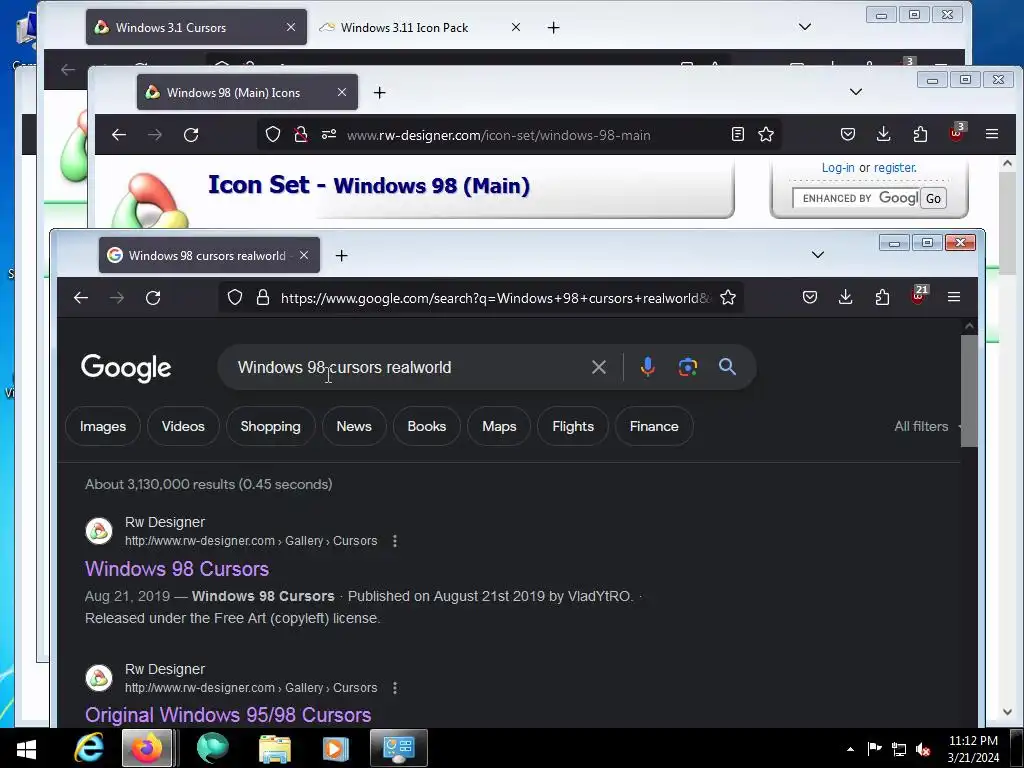Click the uBlock icon showing 21
Image resolution: width=1024 pixels, height=768 pixels.
(x=918, y=296)
